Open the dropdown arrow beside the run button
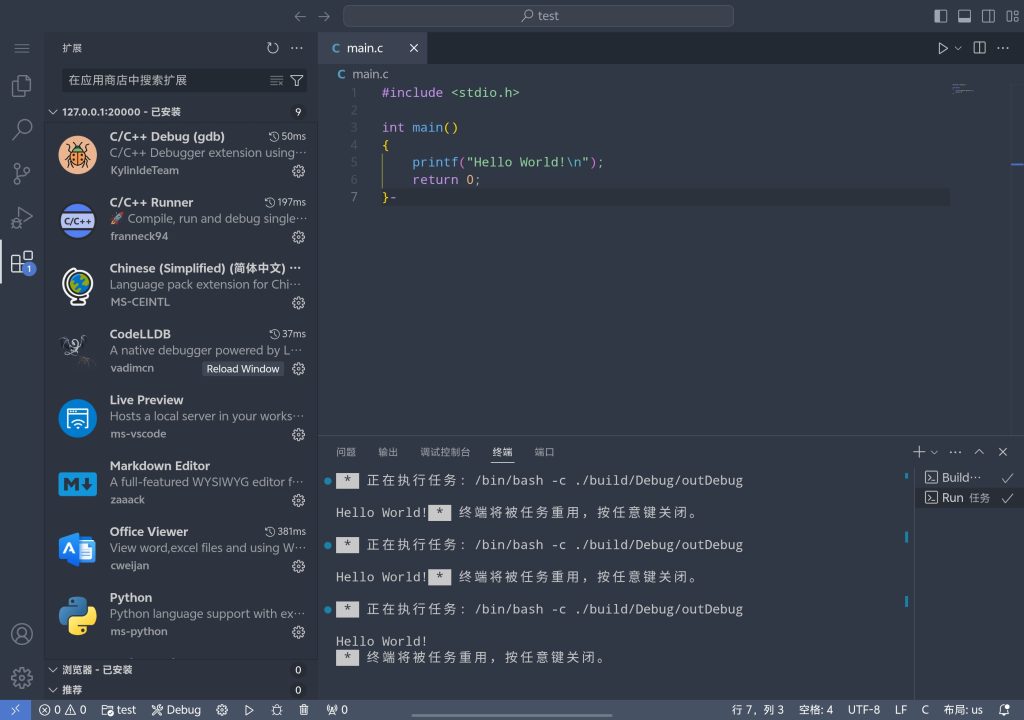This screenshot has width=1024, height=720. 958,48
